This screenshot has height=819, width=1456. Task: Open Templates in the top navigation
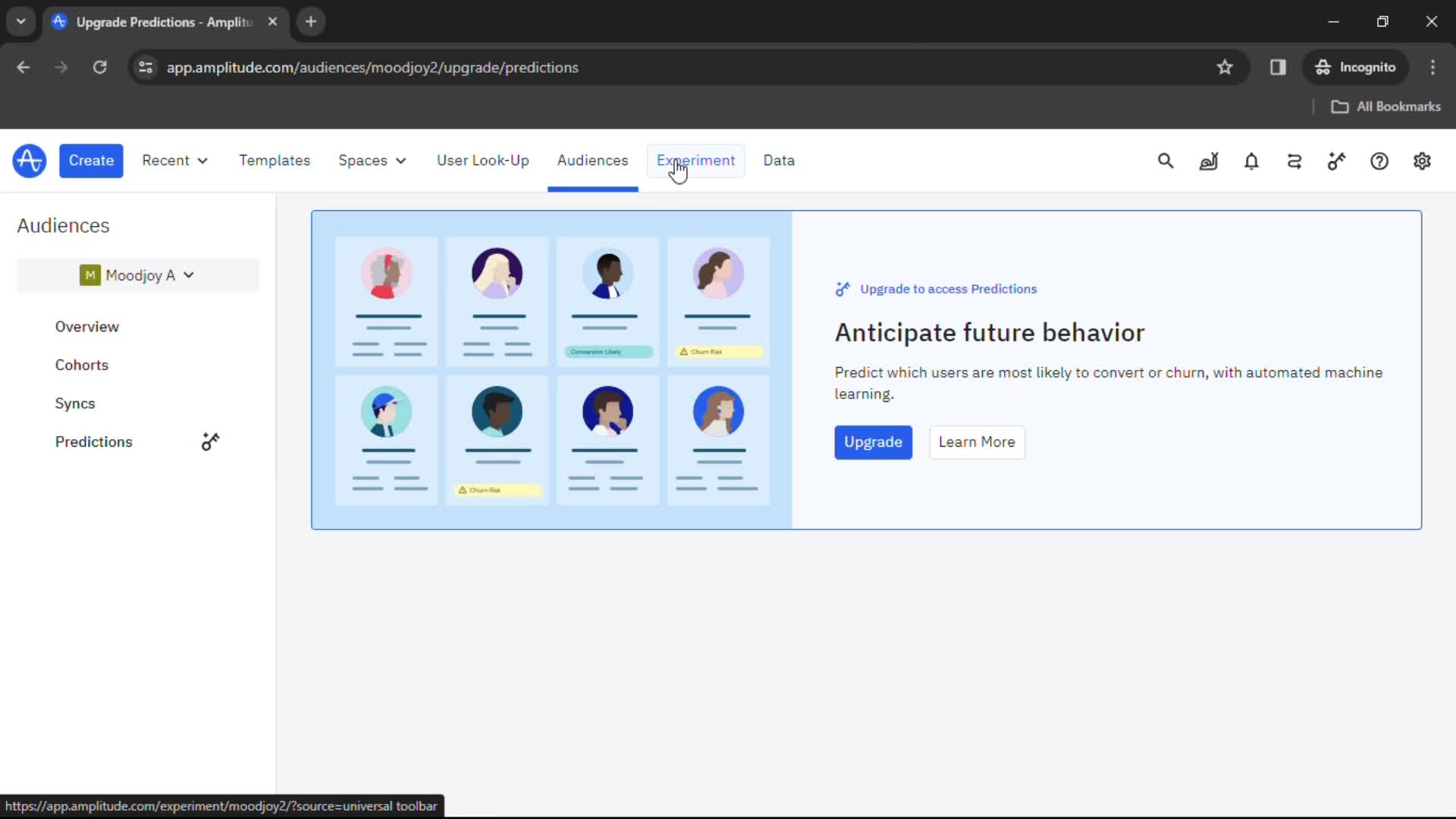coord(275,161)
